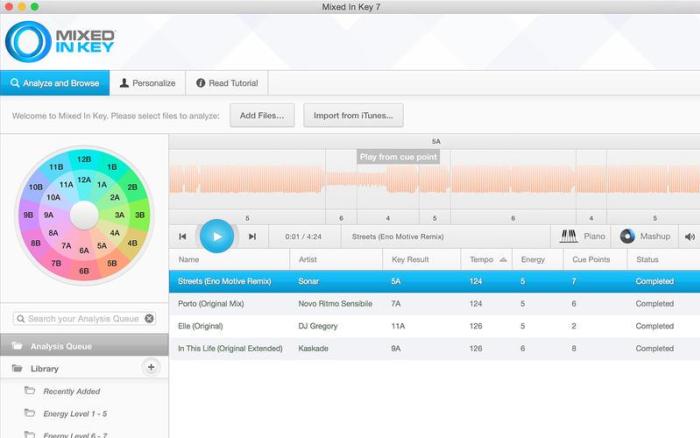The image size is (700, 438).
Task: Click the 0:01 / 4:24 time display
Action: pos(303,237)
